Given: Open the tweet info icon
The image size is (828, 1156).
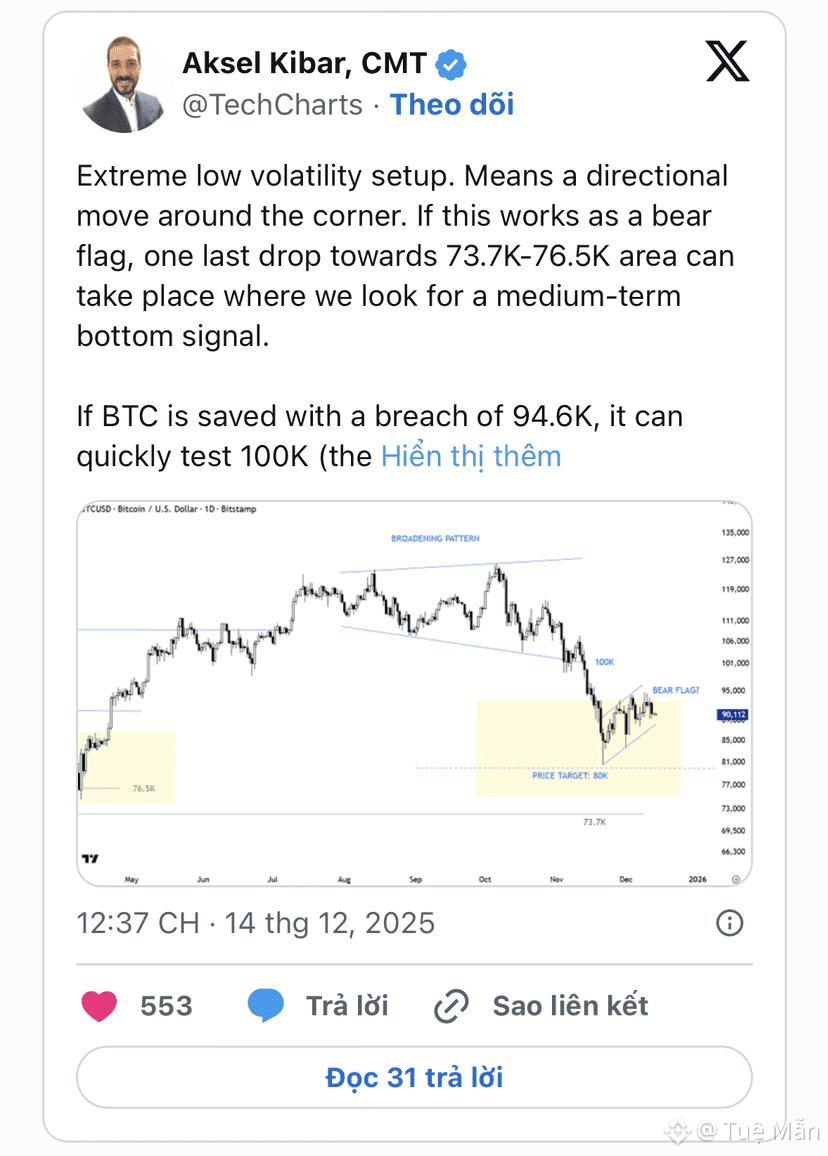Looking at the screenshot, I should tap(730, 922).
